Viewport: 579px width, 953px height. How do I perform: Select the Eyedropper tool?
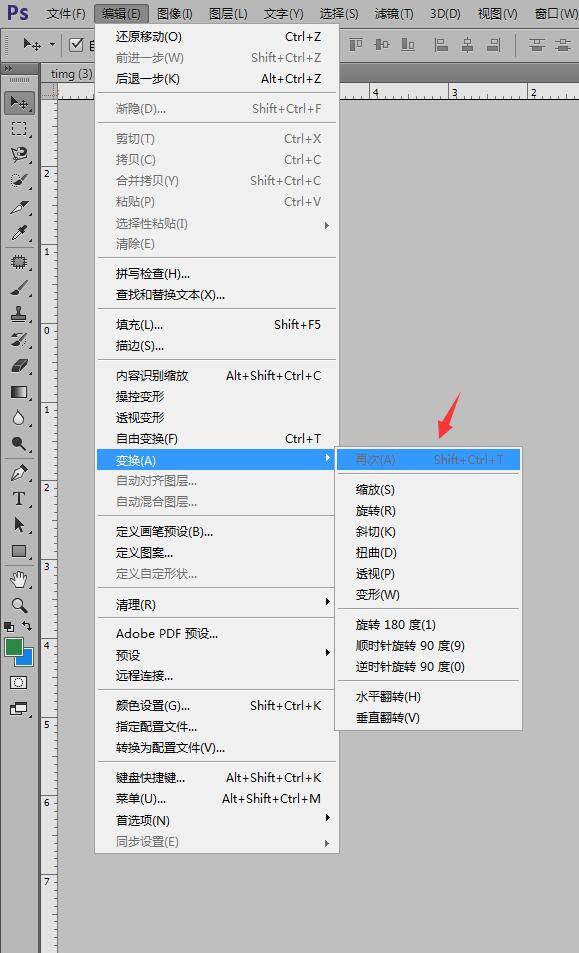(19, 233)
